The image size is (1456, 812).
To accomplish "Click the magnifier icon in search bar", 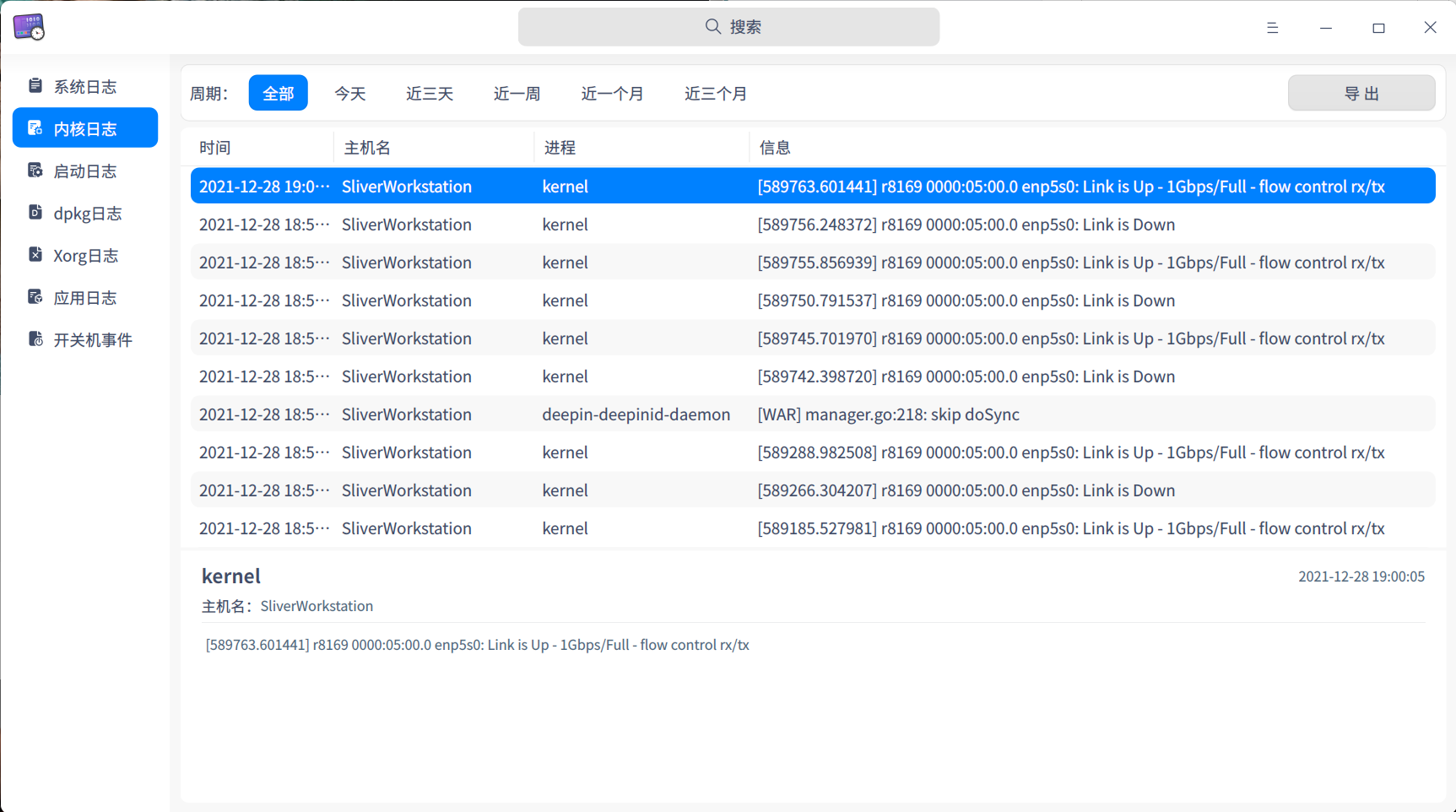I will coord(712,26).
